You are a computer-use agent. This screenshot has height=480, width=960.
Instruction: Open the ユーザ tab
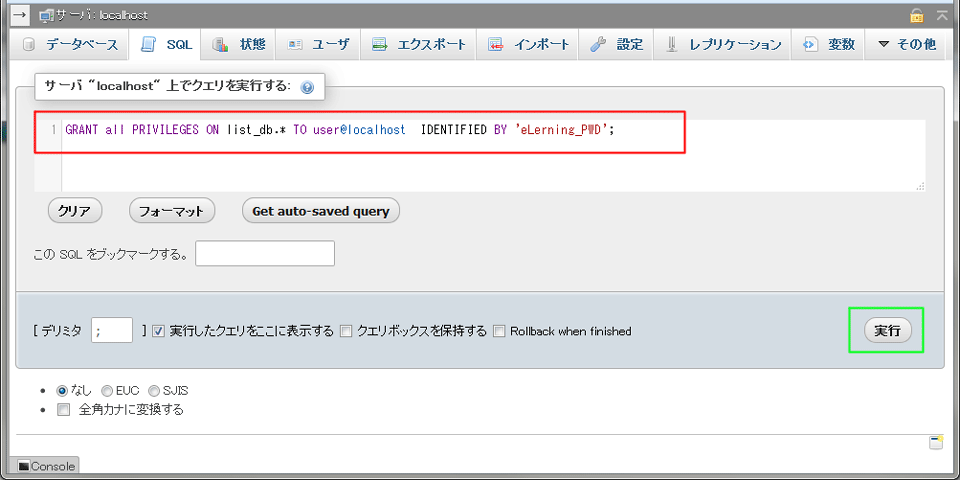(319, 45)
